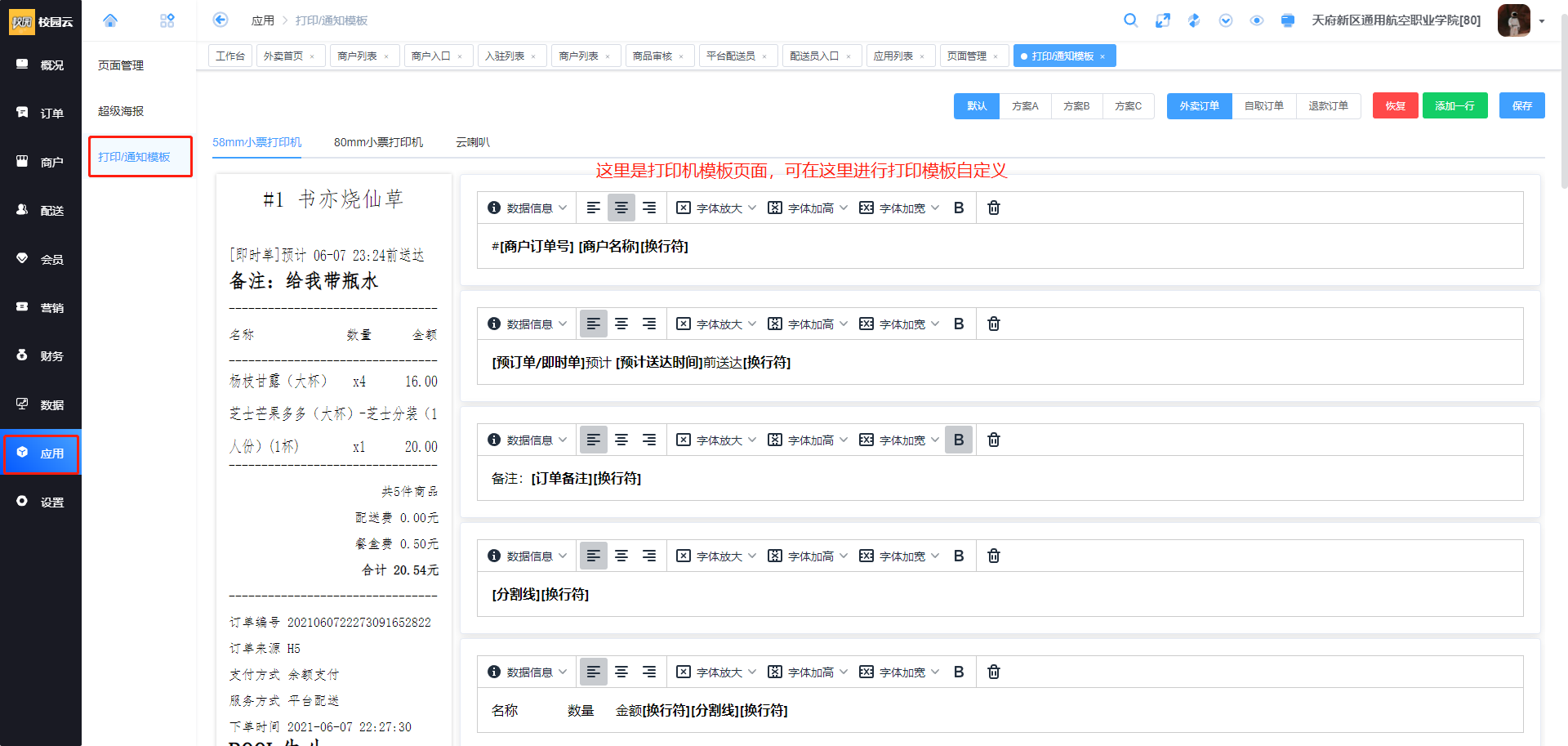This screenshot has width=1568, height=746.
Task: Click 应用 in the breadcrumb
Action: [x=262, y=20]
